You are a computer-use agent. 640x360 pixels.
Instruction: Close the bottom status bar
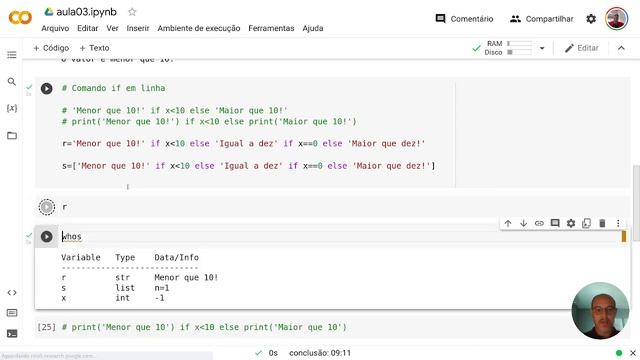click(x=633, y=353)
